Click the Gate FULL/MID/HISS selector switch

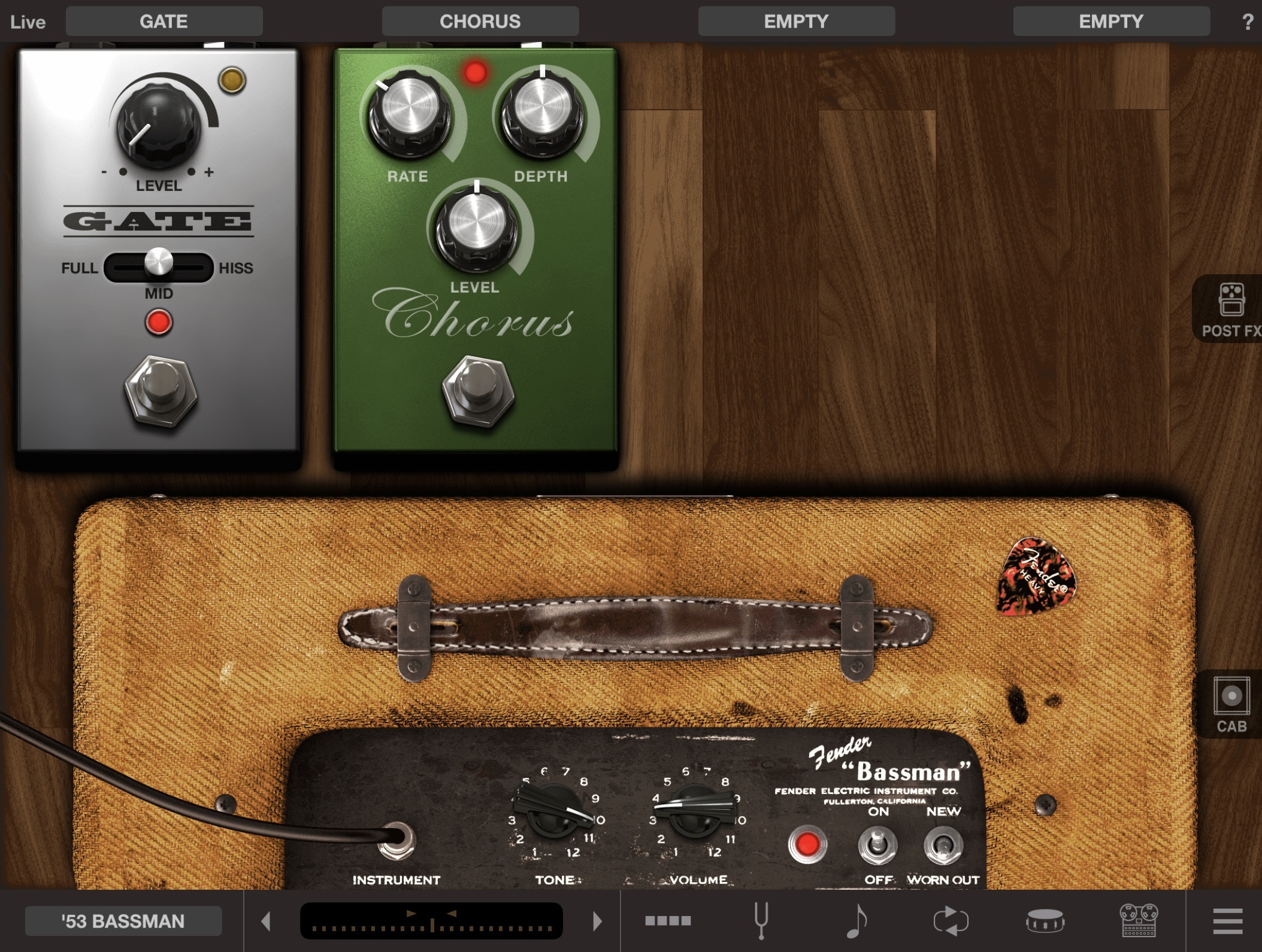[x=159, y=267]
